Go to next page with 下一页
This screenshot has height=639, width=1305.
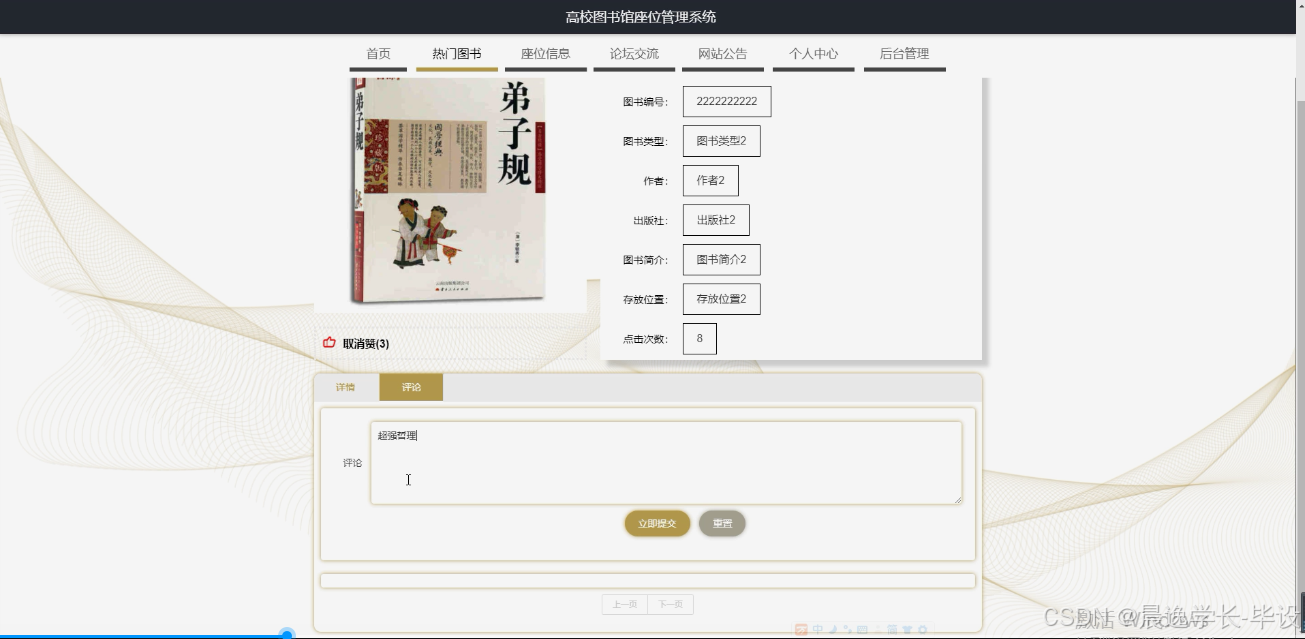tap(670, 604)
